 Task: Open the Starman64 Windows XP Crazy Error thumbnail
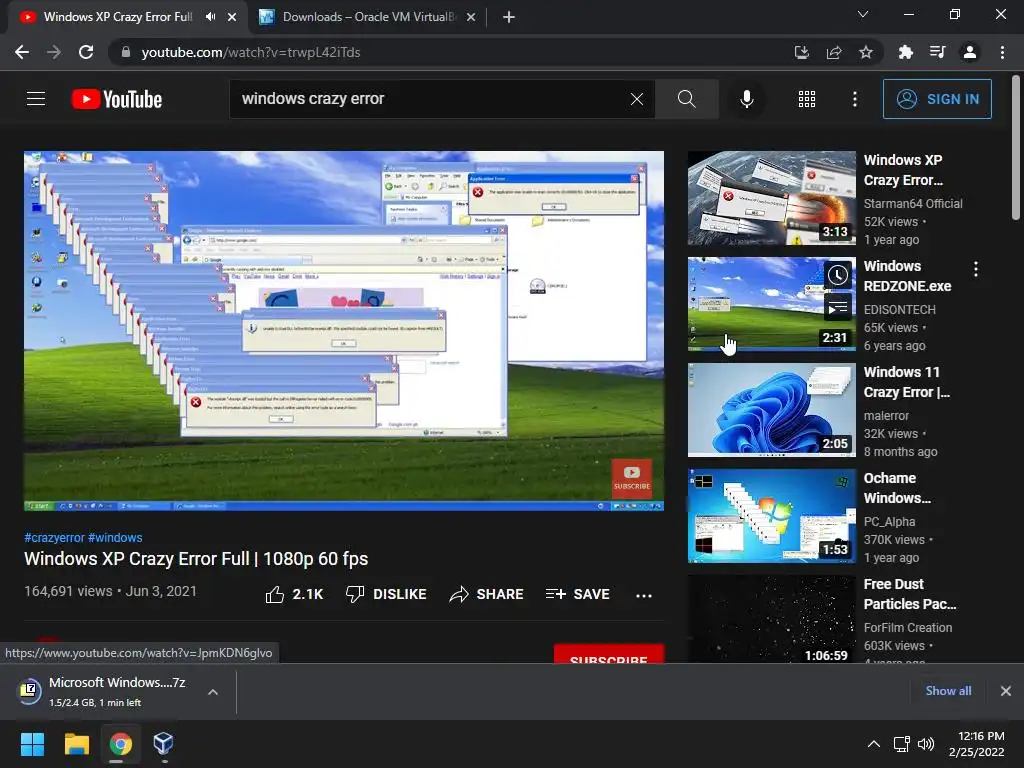772,198
